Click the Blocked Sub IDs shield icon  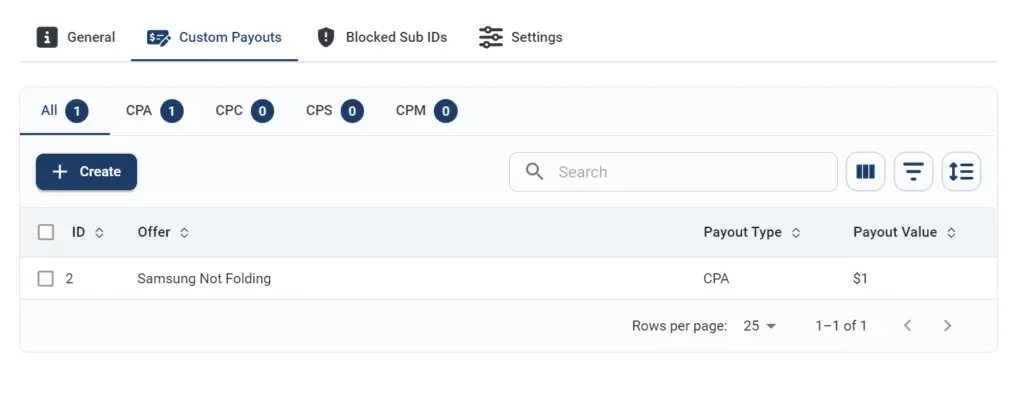(x=325, y=37)
